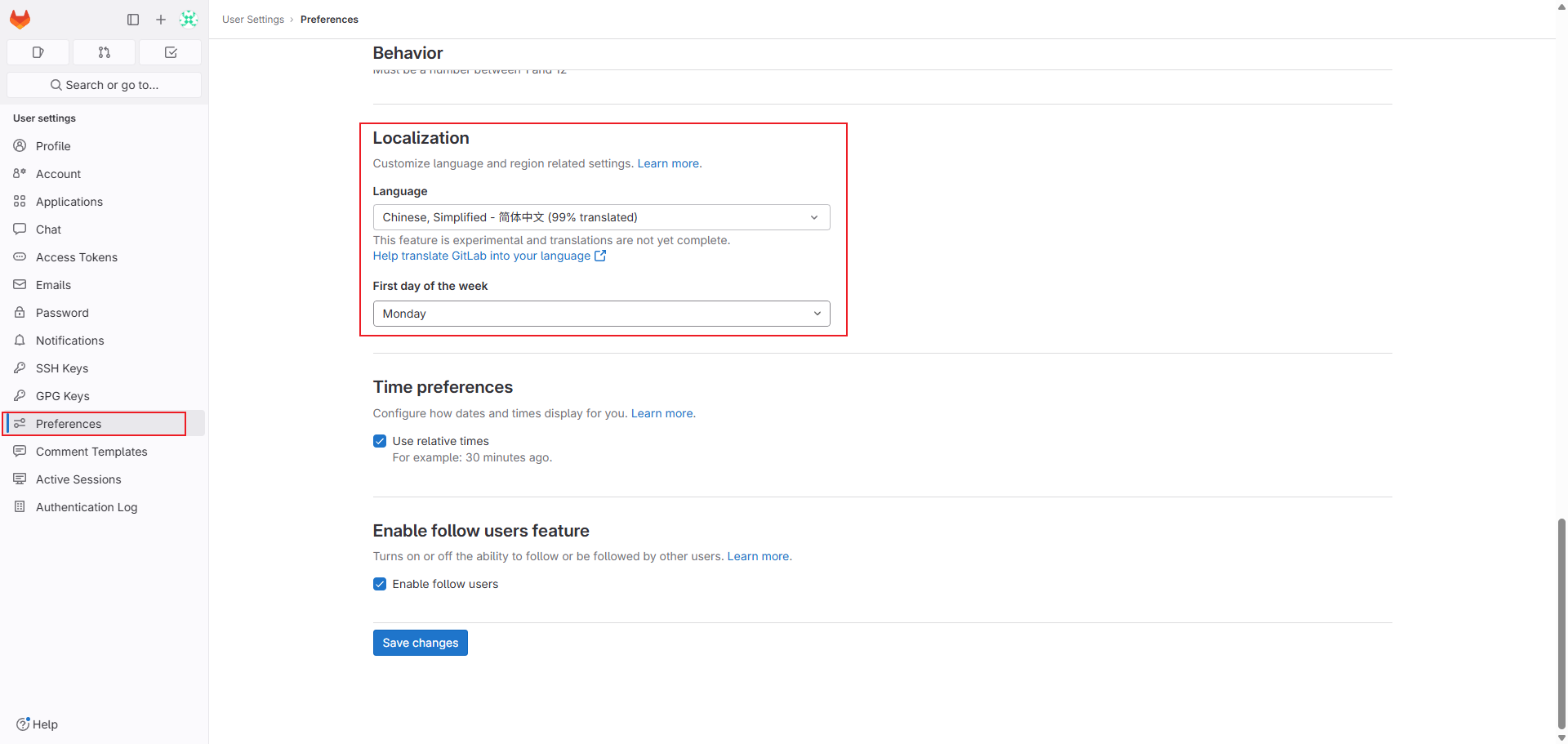Open the To-Do List checkmark icon

(x=170, y=51)
